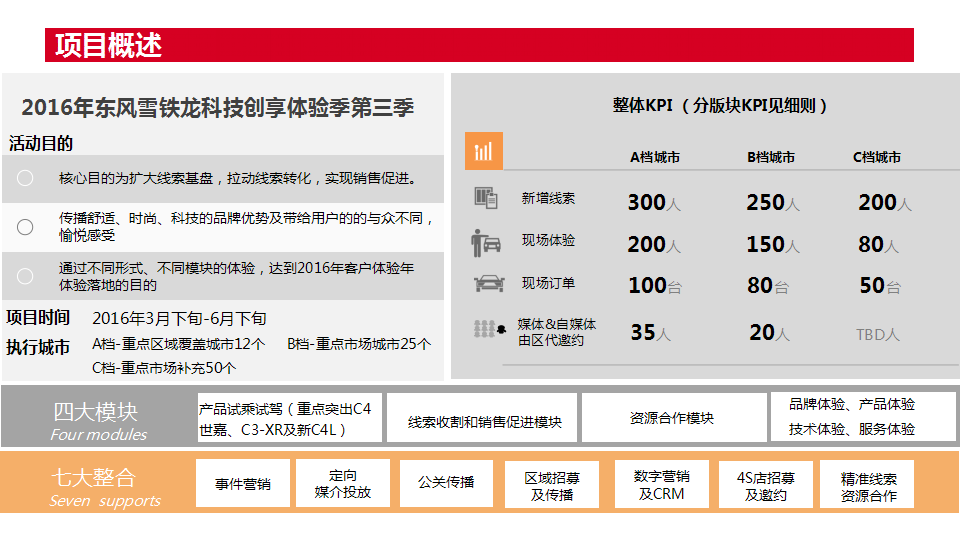This screenshot has height=540, width=960.
Task: Click the A档-重点区域覆盖城市12个 text
Action: pyautogui.click(x=178, y=344)
